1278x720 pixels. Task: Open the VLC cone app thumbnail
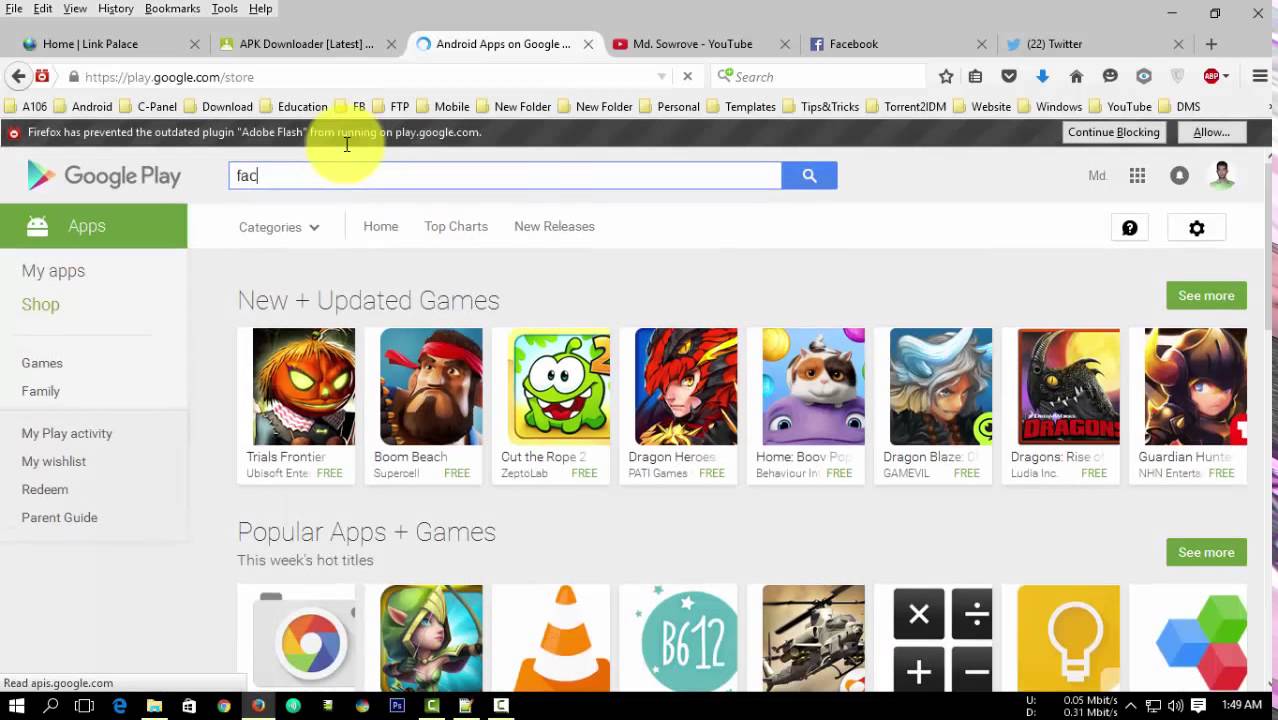tap(565, 637)
